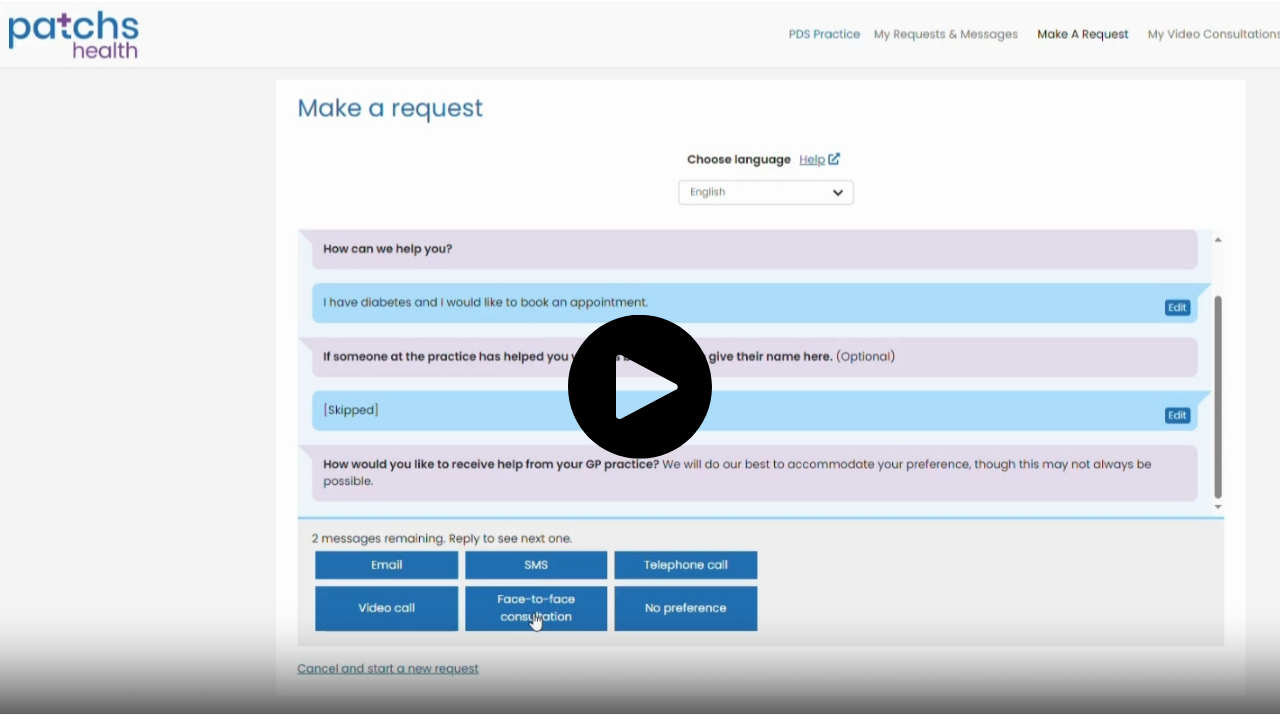The width and height of the screenshot is (1280, 720).
Task: Select the Make A Request tab
Action: pyautogui.click(x=1082, y=34)
